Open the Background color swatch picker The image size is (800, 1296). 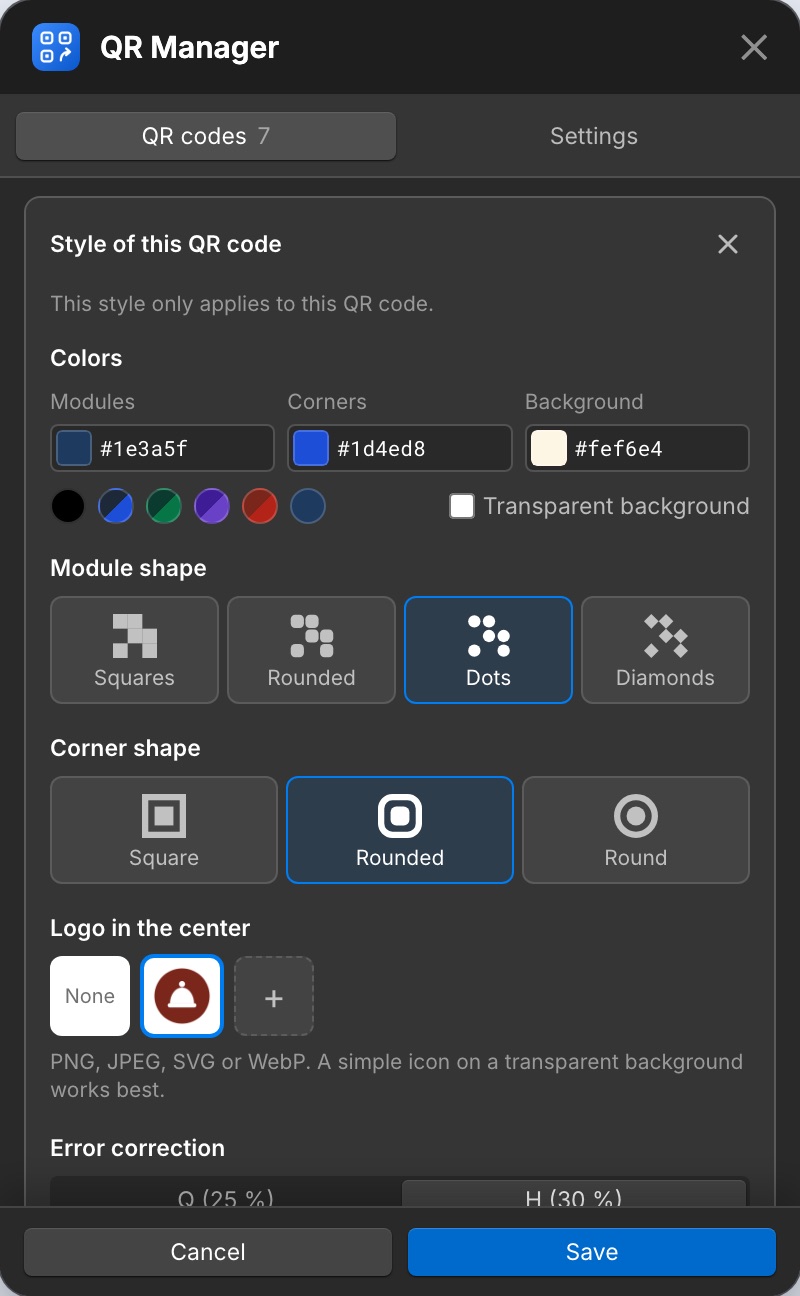549,448
